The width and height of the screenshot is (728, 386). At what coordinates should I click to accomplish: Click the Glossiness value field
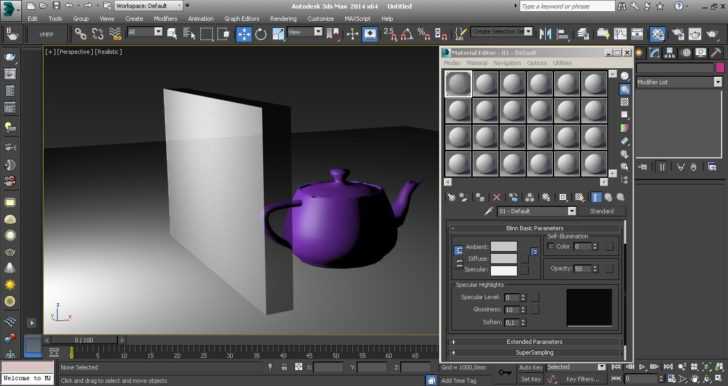click(512, 309)
